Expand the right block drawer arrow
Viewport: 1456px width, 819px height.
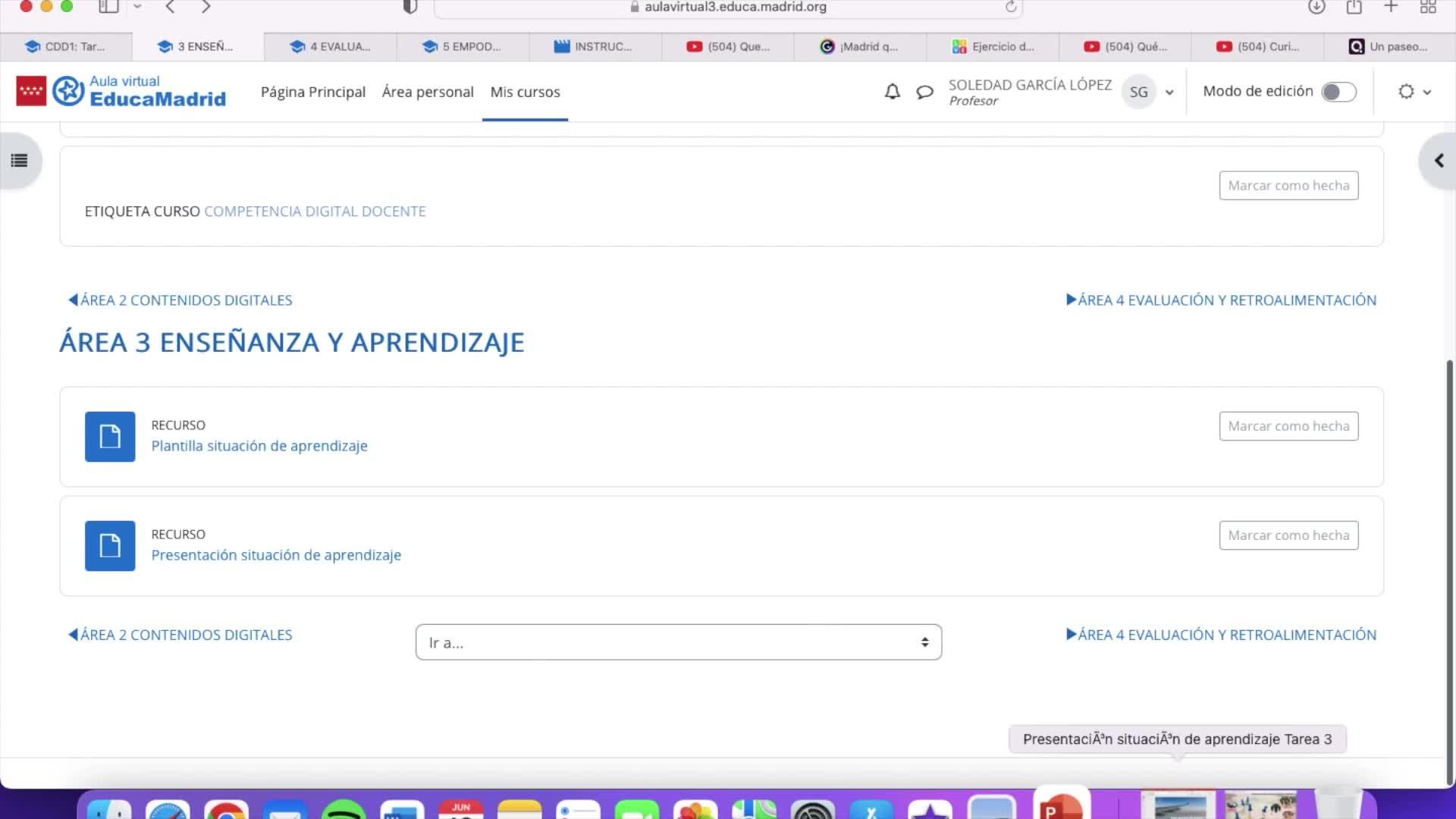[1439, 161]
